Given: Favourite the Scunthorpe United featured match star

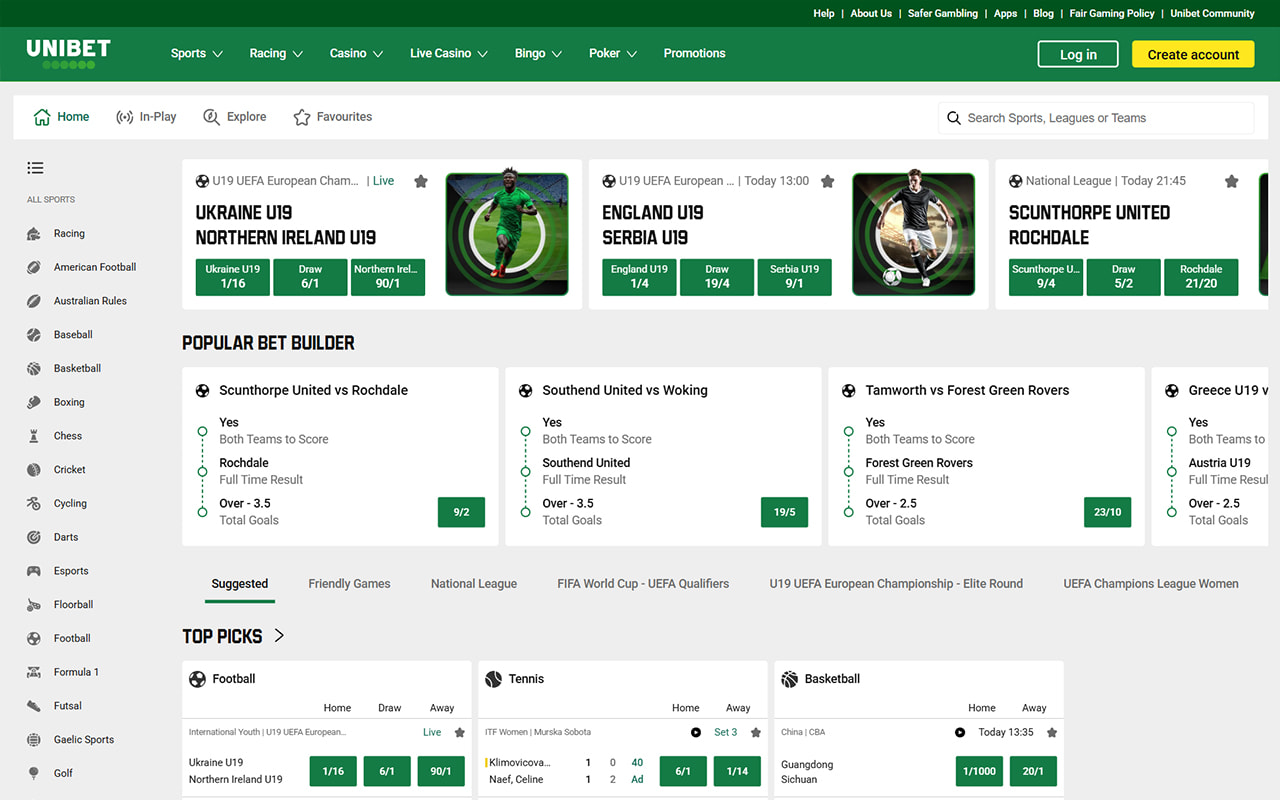Looking at the screenshot, I should tap(1232, 181).
